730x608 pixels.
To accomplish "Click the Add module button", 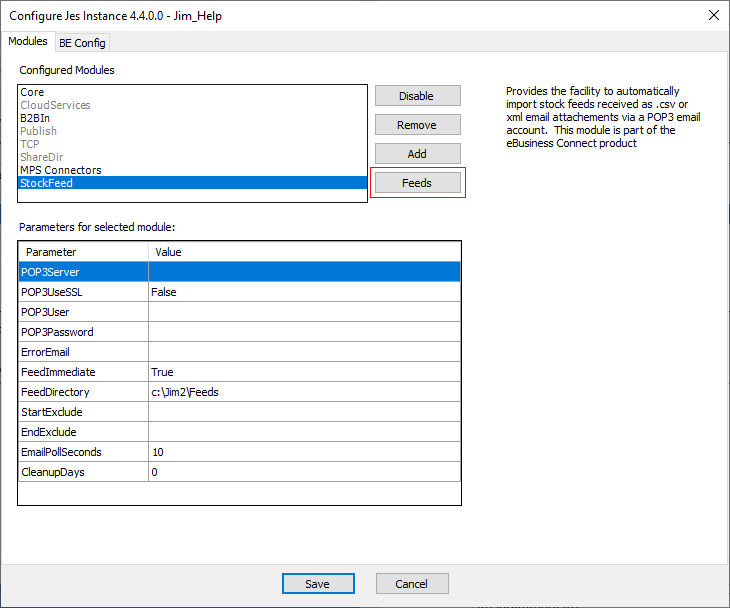I will pyautogui.click(x=416, y=154).
